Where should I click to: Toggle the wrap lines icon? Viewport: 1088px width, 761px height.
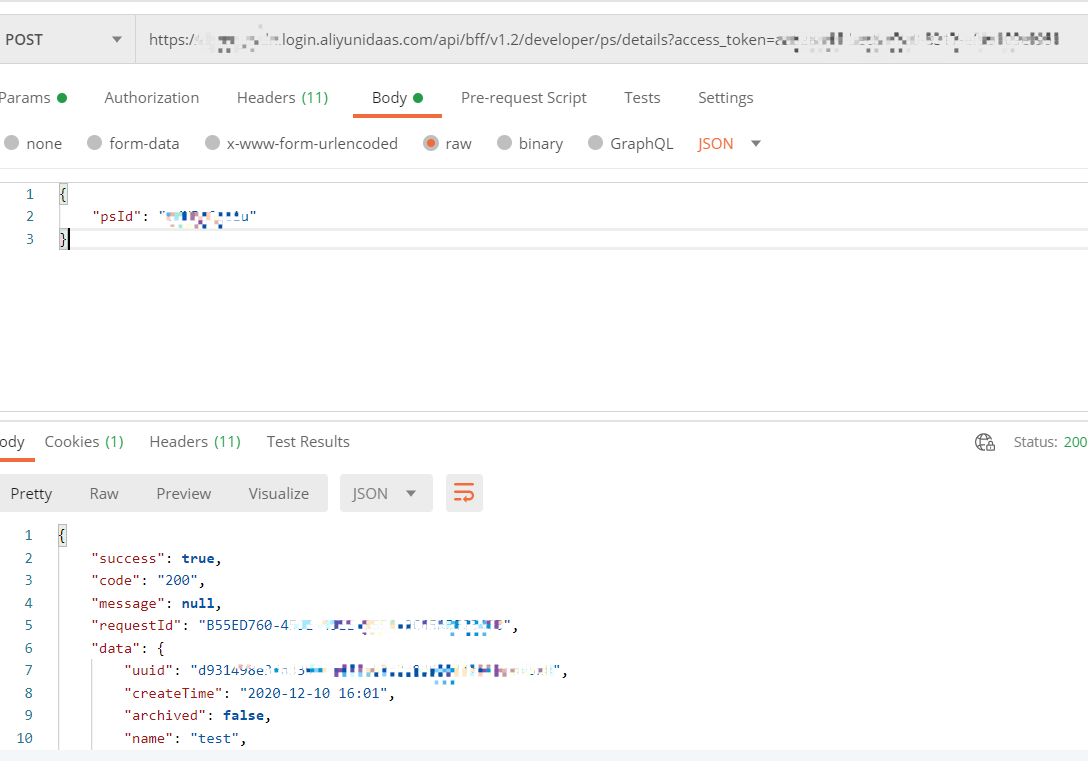464,493
